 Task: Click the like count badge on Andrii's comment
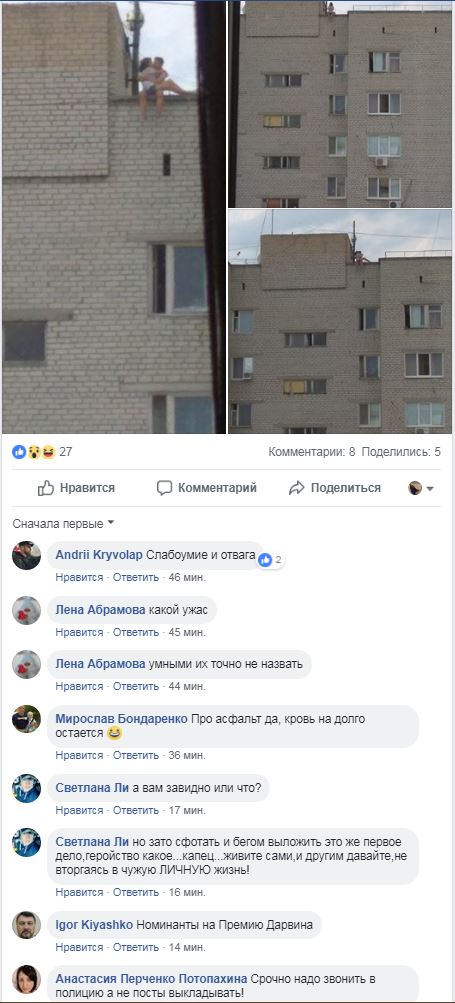click(x=271, y=560)
